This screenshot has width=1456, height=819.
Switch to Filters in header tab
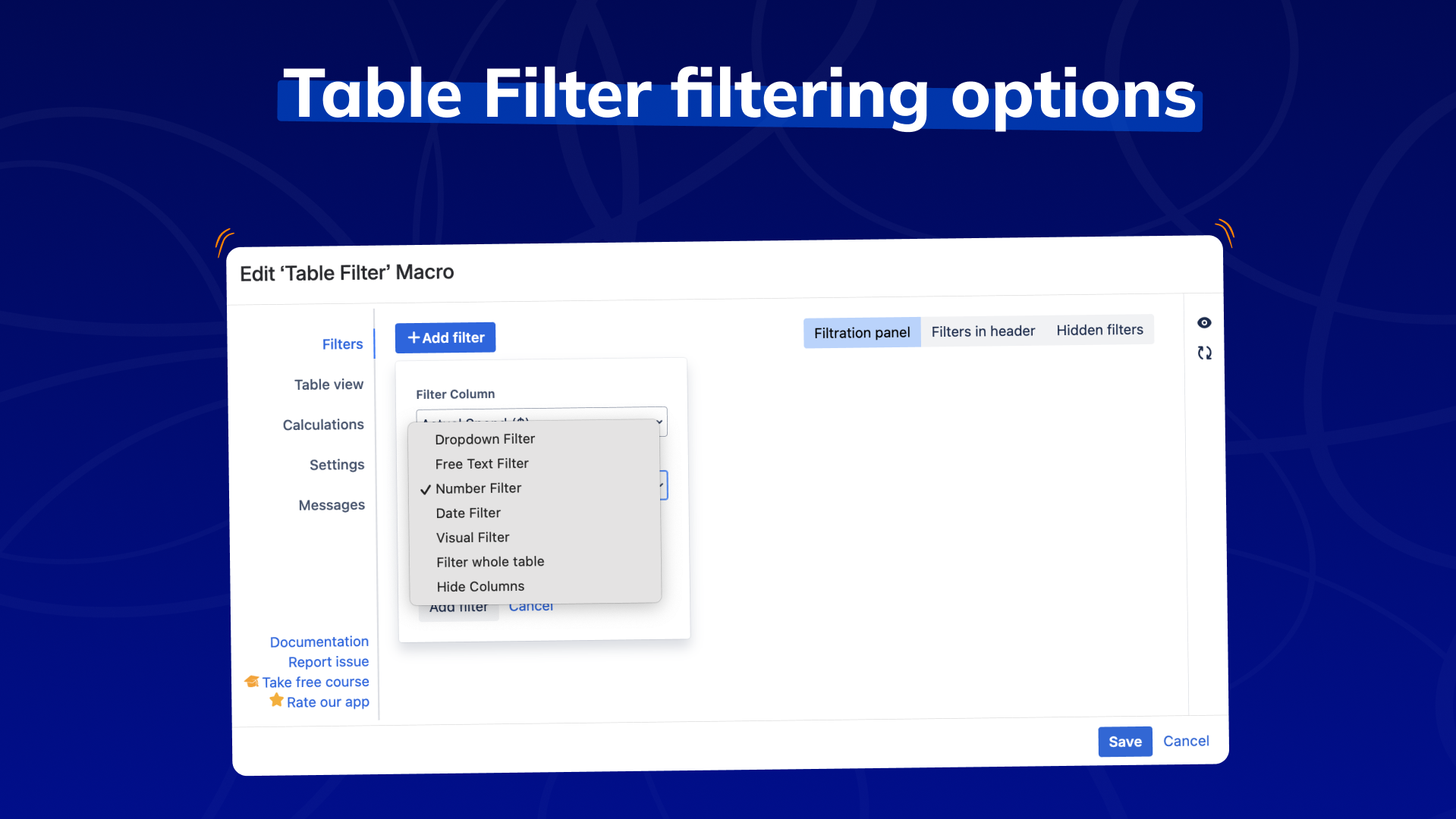(x=983, y=331)
